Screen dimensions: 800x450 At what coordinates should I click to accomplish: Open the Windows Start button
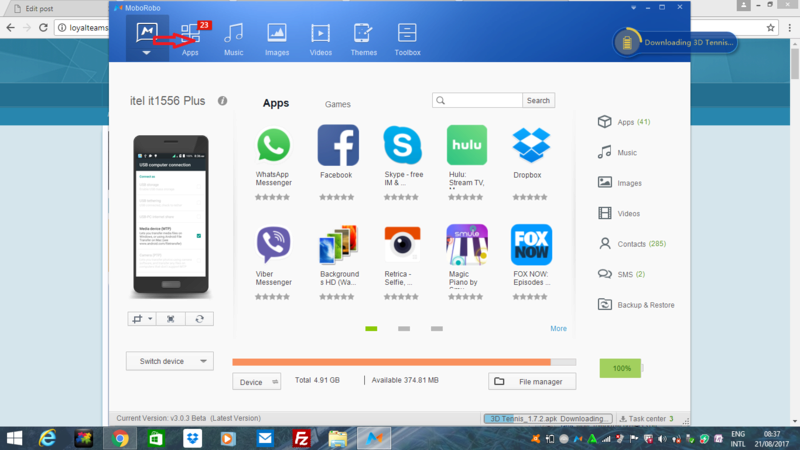14,438
